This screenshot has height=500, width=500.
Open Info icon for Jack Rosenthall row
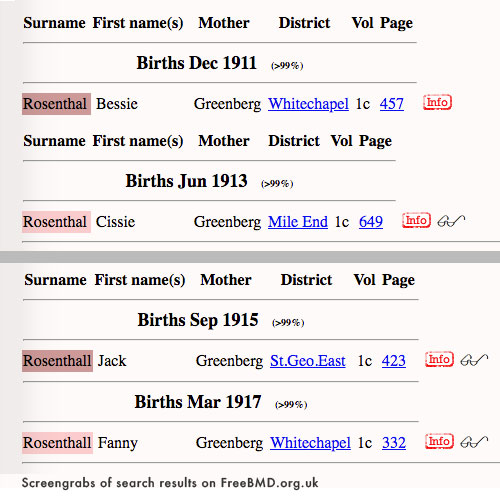point(439,359)
